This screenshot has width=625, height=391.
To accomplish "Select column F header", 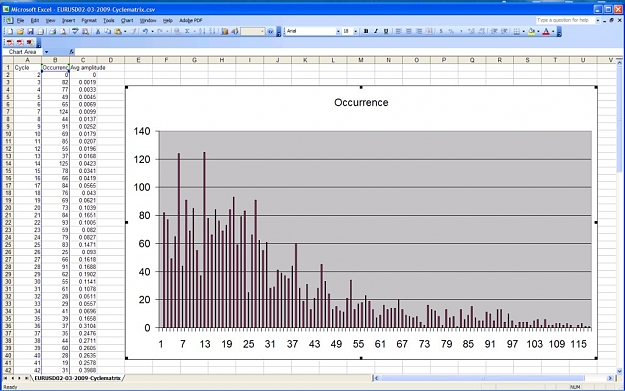I will click(166, 60).
